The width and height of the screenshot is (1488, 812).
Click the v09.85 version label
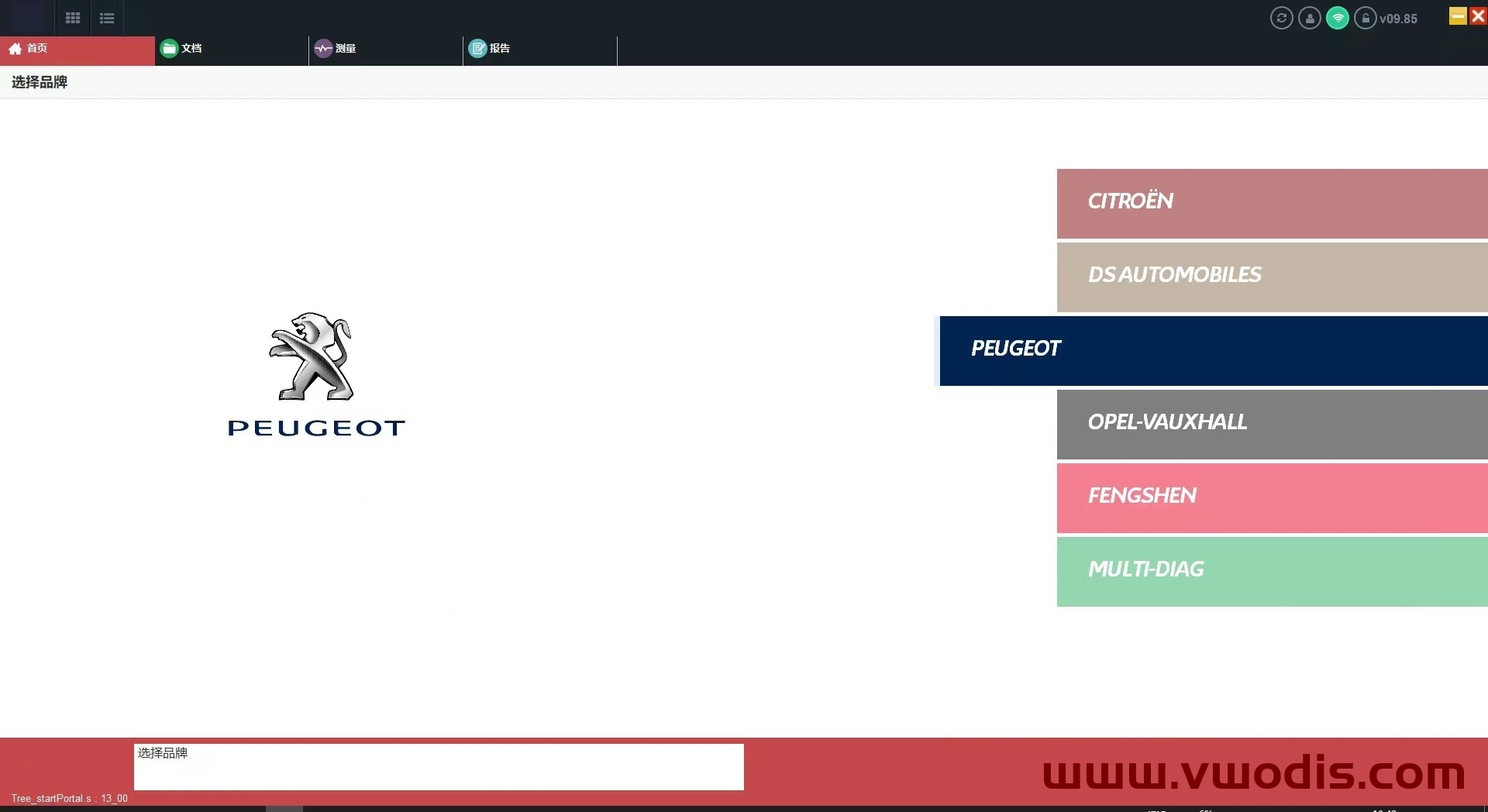(1399, 19)
